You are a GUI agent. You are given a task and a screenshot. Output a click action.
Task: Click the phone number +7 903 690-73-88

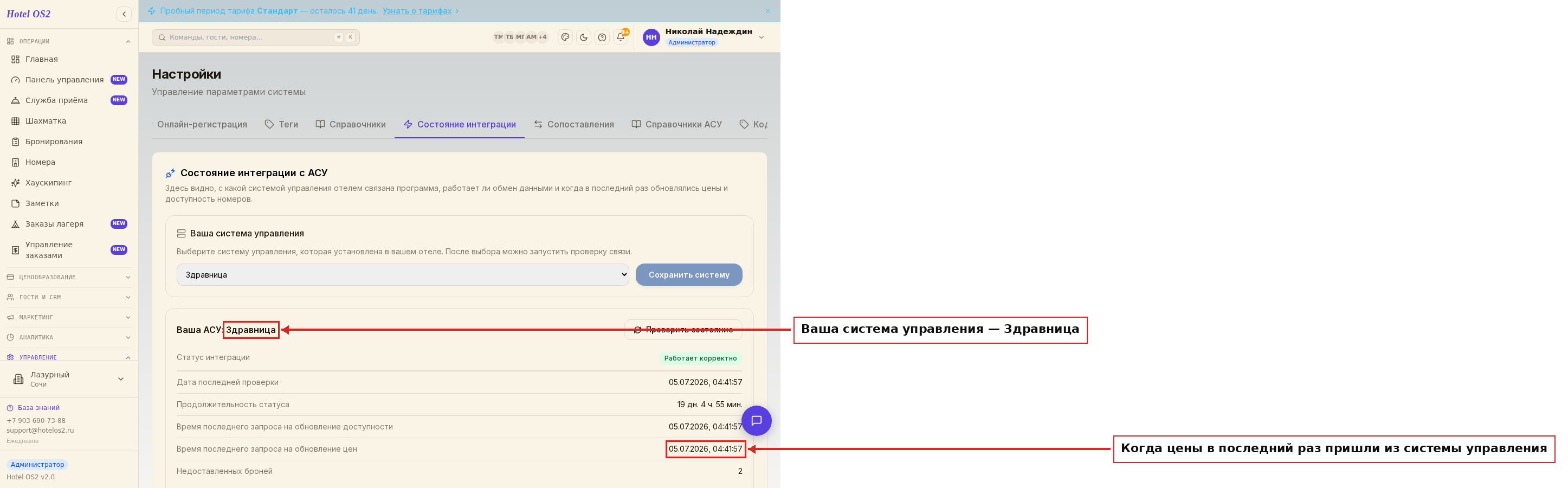[36, 420]
